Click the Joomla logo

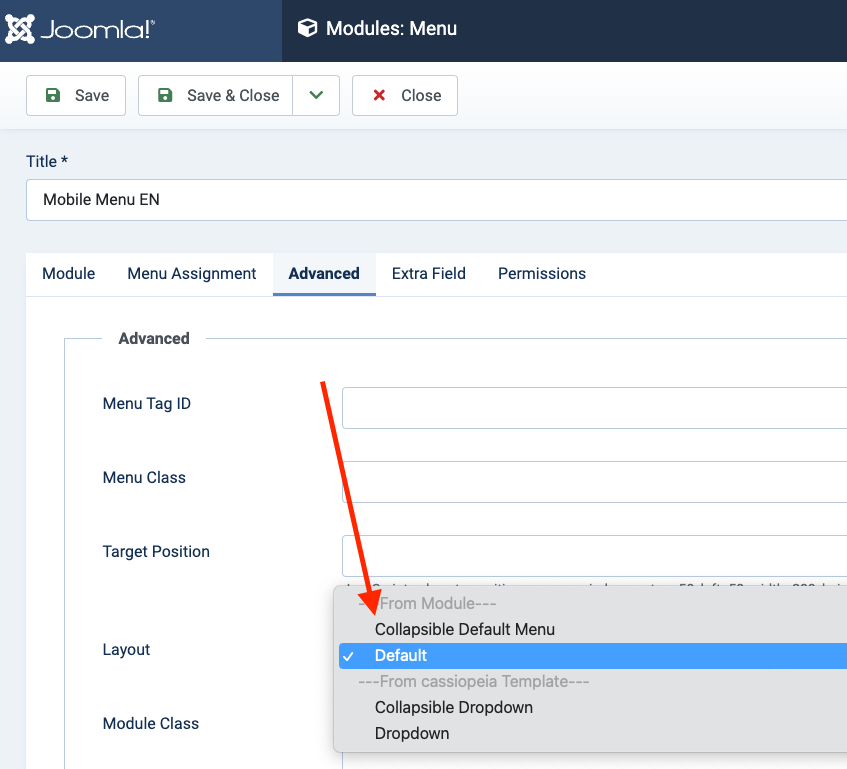click(x=80, y=30)
